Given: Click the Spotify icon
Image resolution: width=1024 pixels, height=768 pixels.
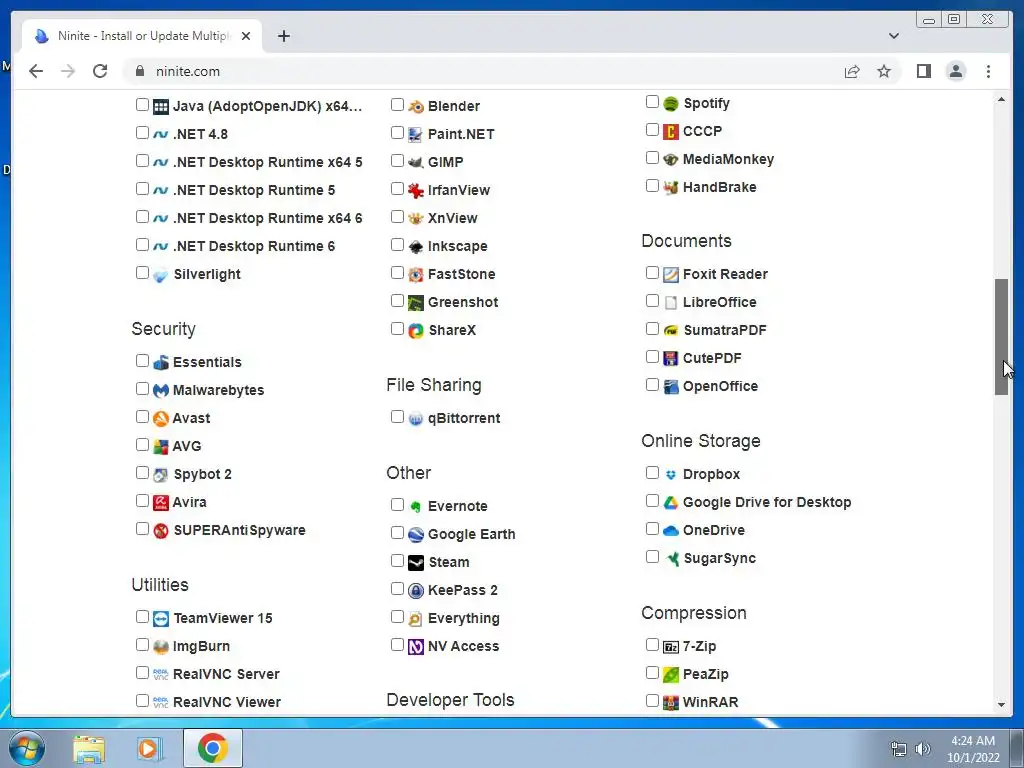Looking at the screenshot, I should (x=671, y=104).
